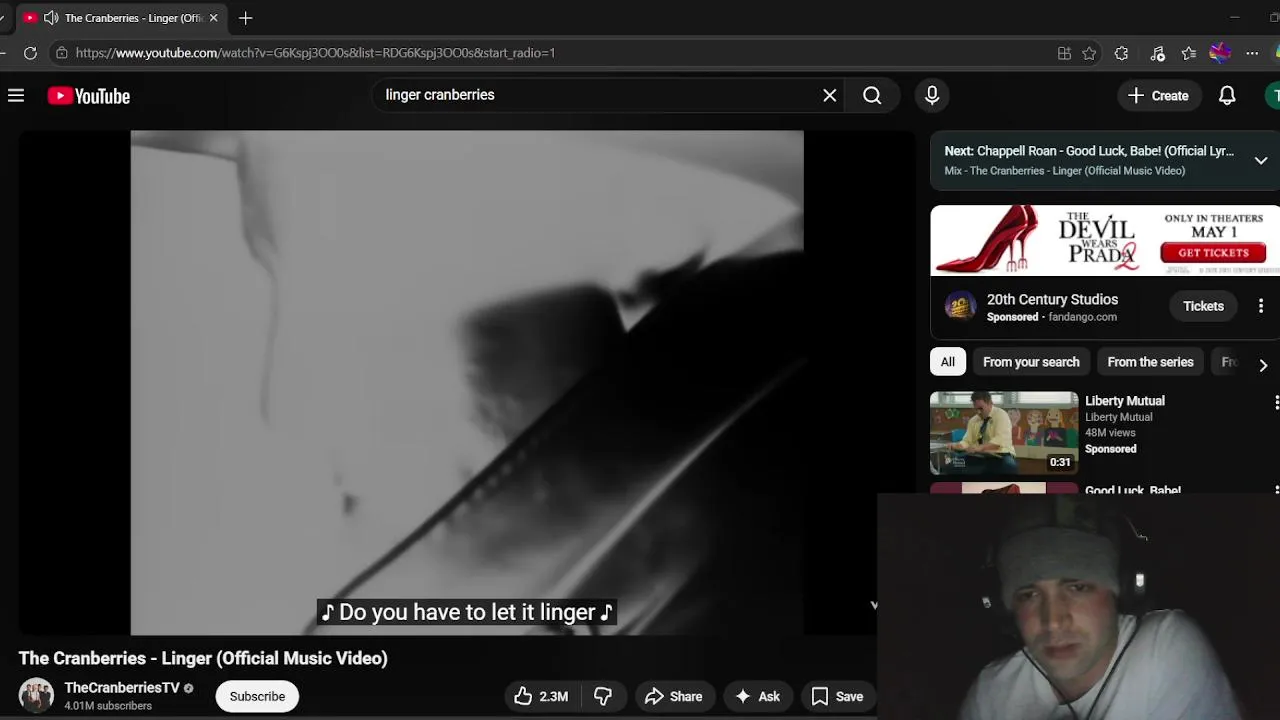Viewport: 1280px width, 720px height.
Task: Open TheCranberriesTV channel avatar
Action: [x=36, y=695]
